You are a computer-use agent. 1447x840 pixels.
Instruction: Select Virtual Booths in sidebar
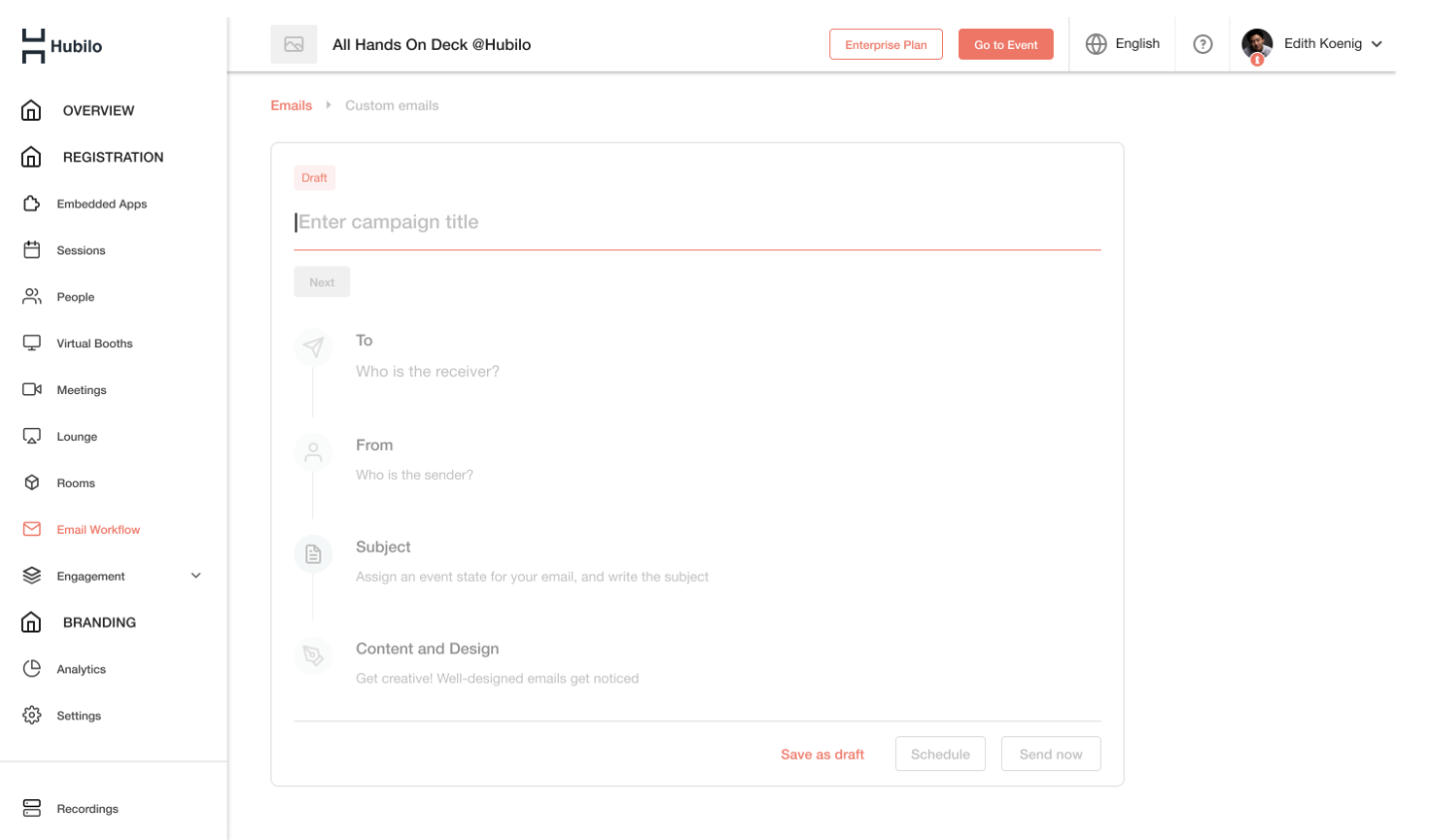click(95, 343)
